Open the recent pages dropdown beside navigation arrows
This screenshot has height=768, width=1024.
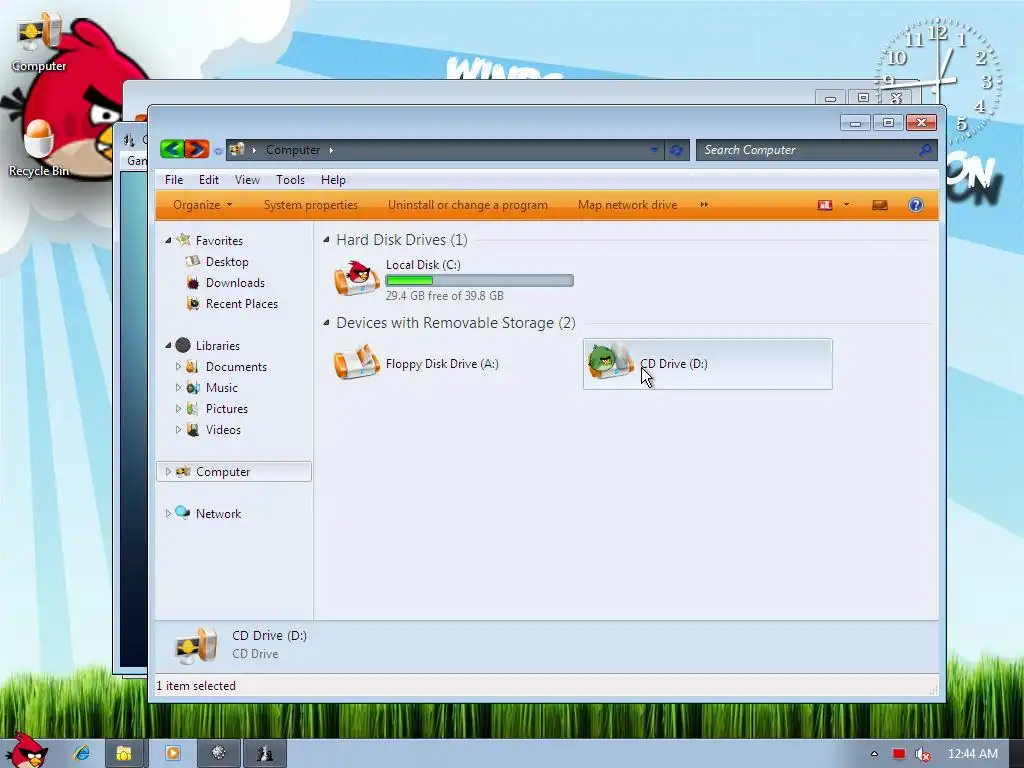pyautogui.click(x=218, y=151)
